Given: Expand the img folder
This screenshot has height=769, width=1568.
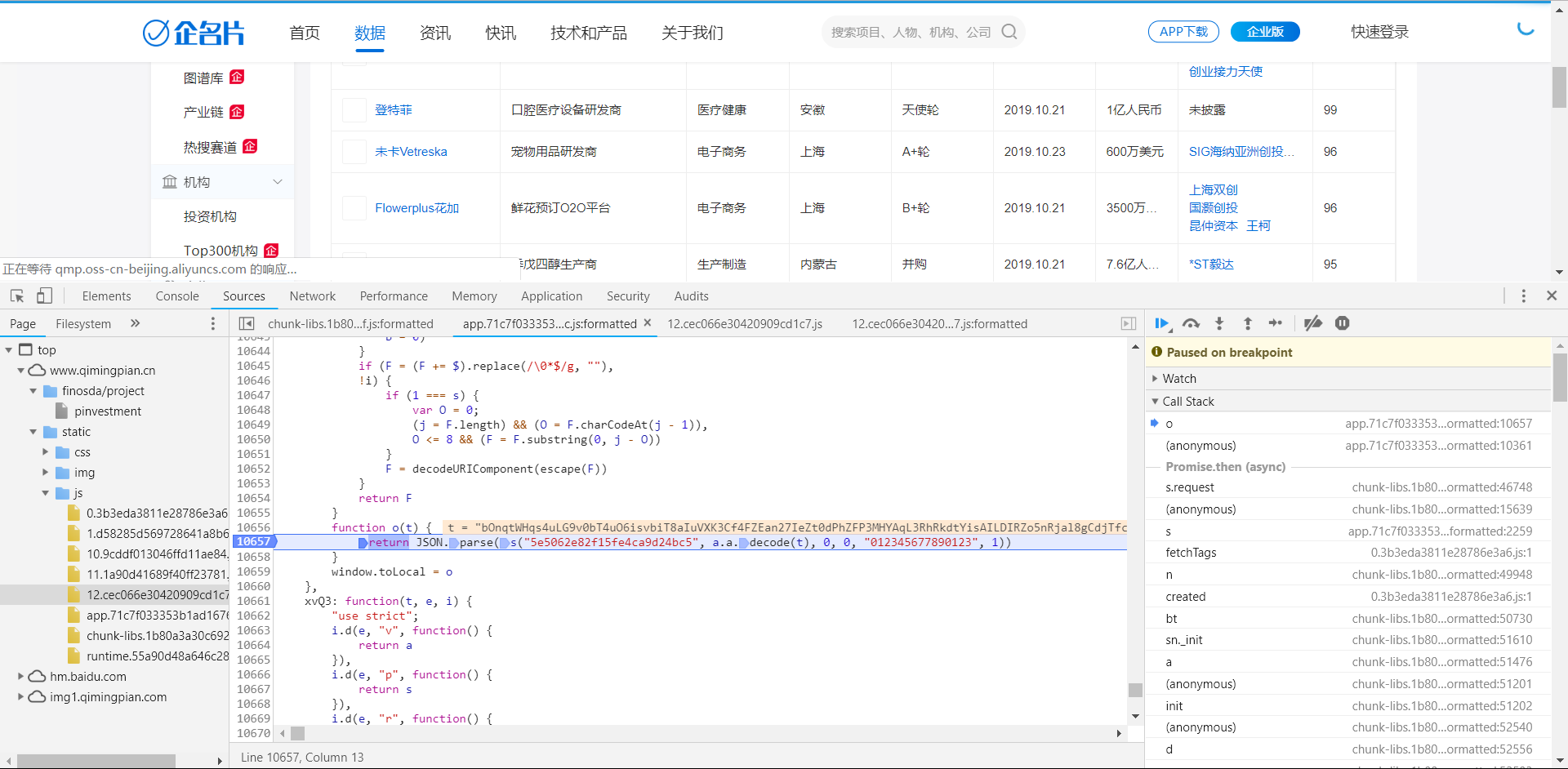Looking at the screenshot, I should tap(46, 473).
